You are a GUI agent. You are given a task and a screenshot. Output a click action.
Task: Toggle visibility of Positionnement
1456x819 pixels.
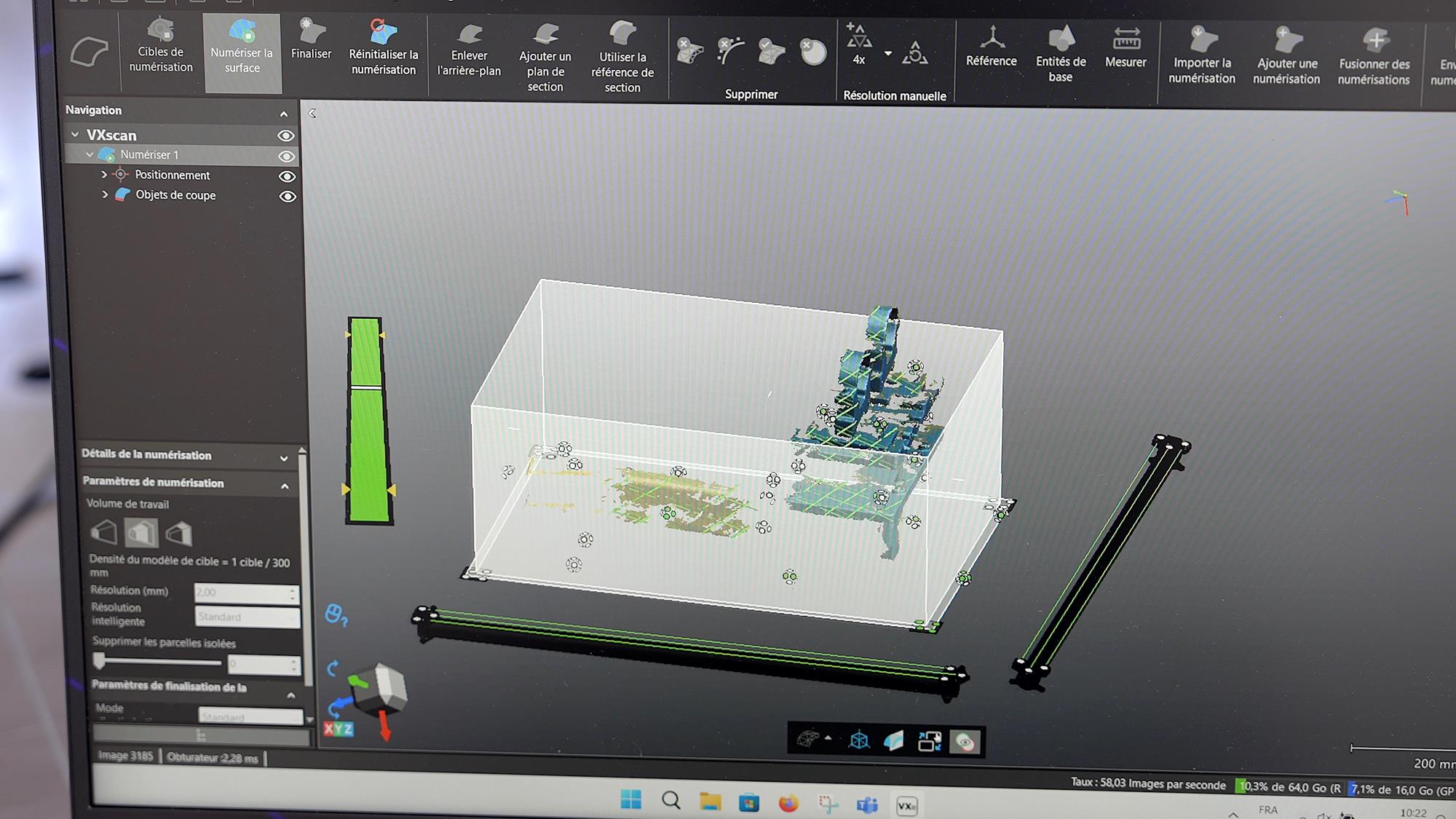(287, 177)
